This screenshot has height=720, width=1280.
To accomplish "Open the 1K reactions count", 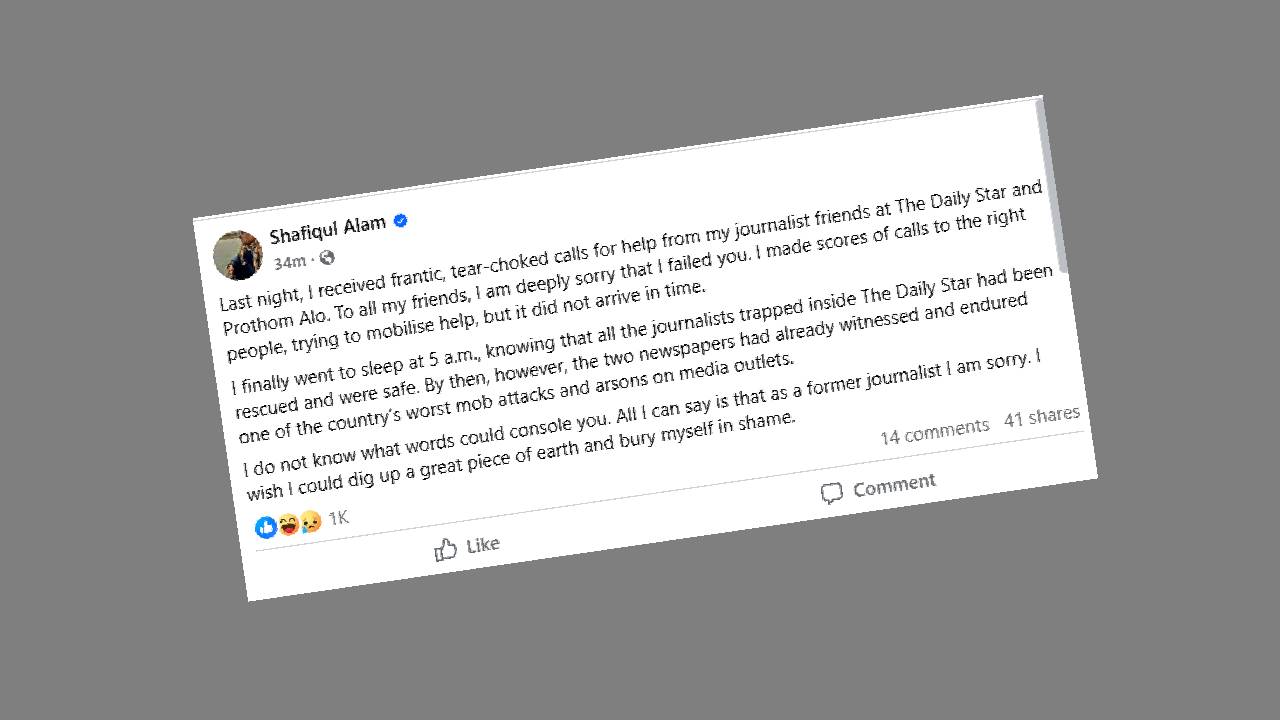I will coord(339,517).
